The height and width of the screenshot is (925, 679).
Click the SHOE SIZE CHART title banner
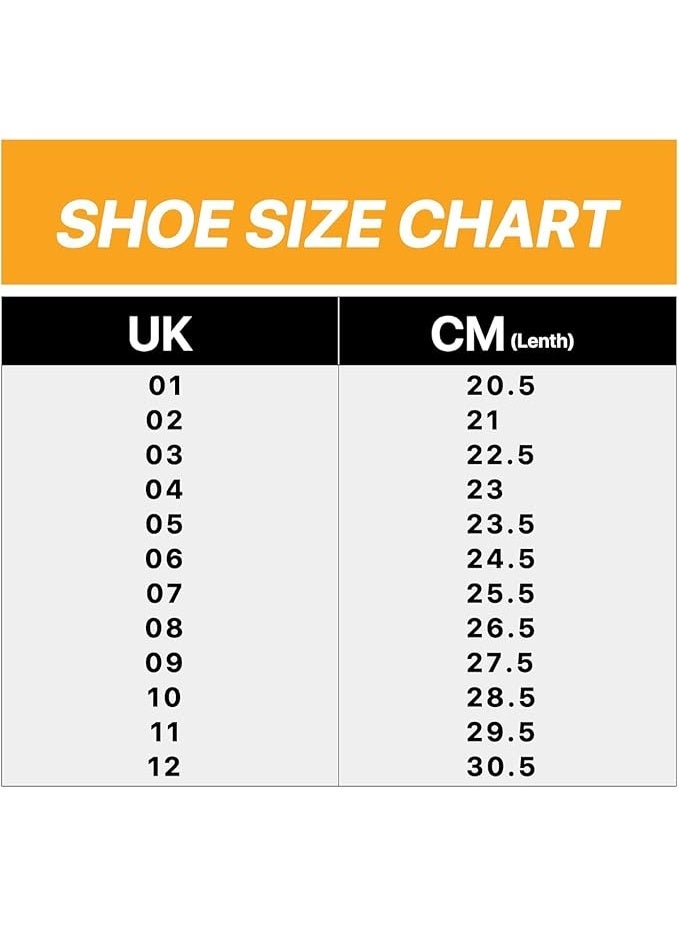339,223
